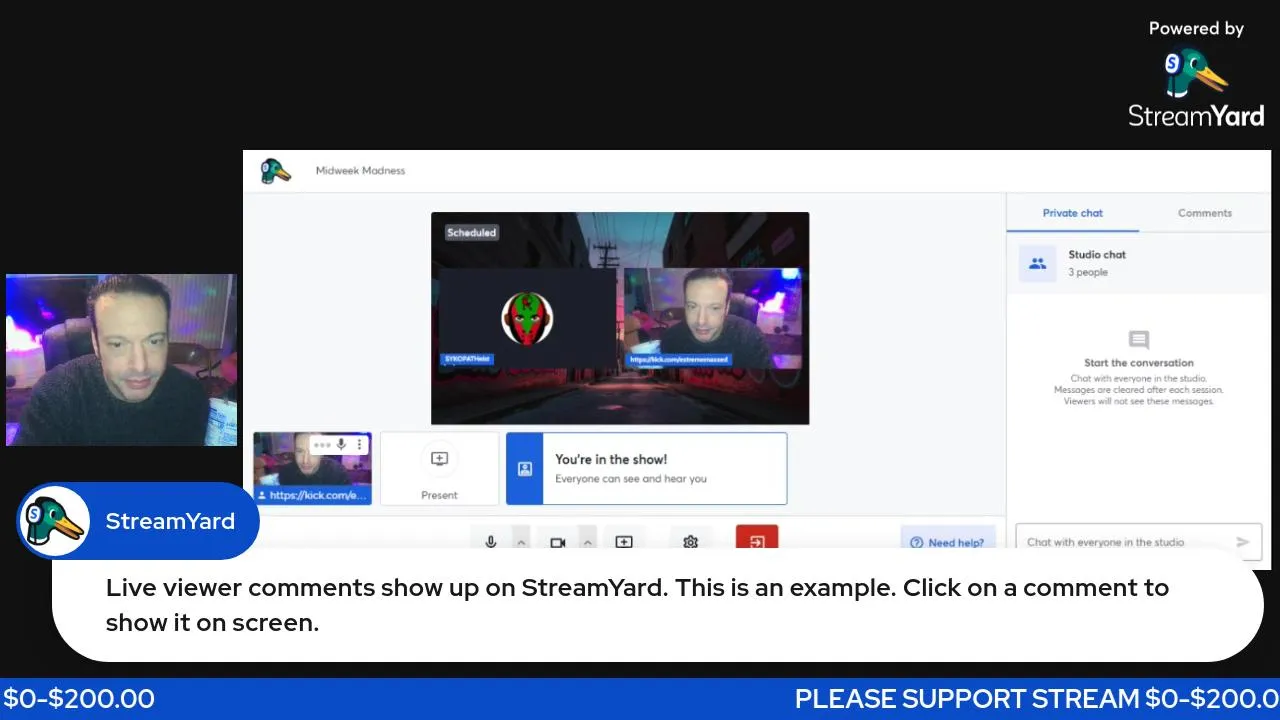Click the Midweek Madness broadcast title
Viewport: 1280px width, 720px height.
(x=360, y=171)
